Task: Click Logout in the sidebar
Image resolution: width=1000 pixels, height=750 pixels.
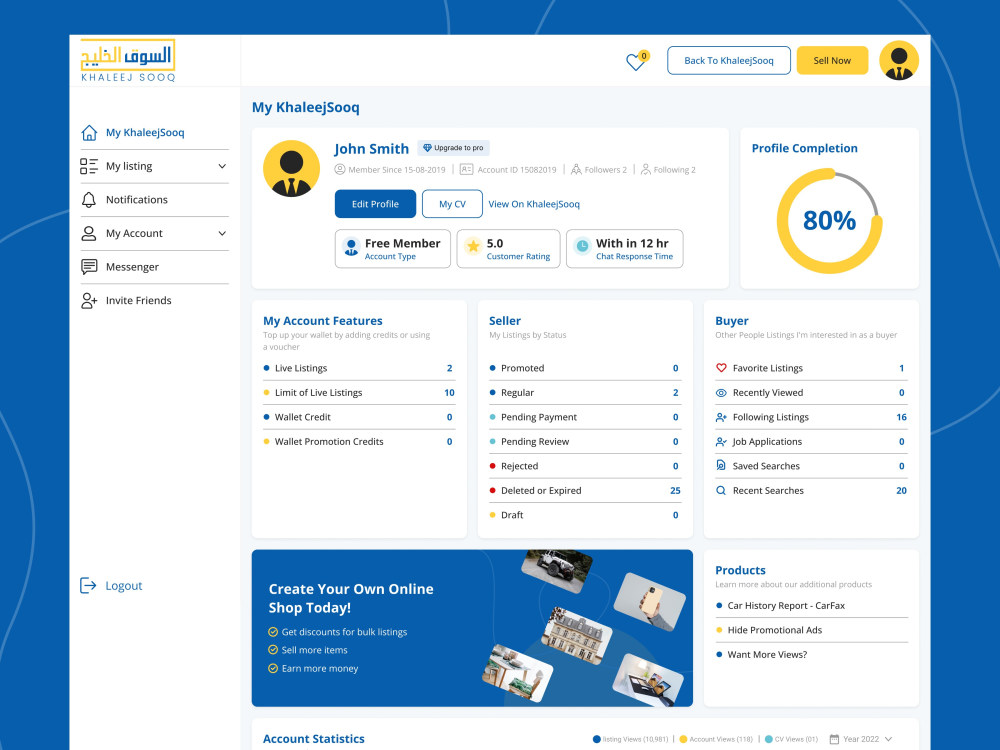Action: [x=111, y=585]
